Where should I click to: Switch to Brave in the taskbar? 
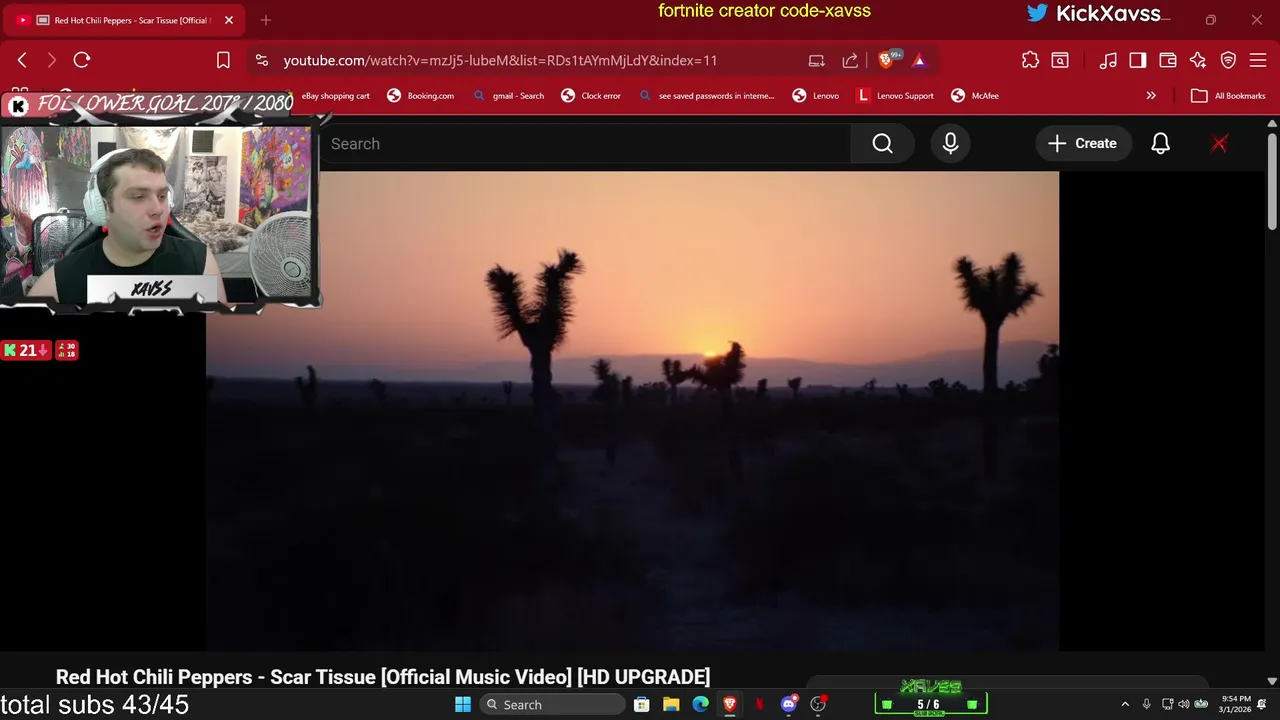(730, 705)
